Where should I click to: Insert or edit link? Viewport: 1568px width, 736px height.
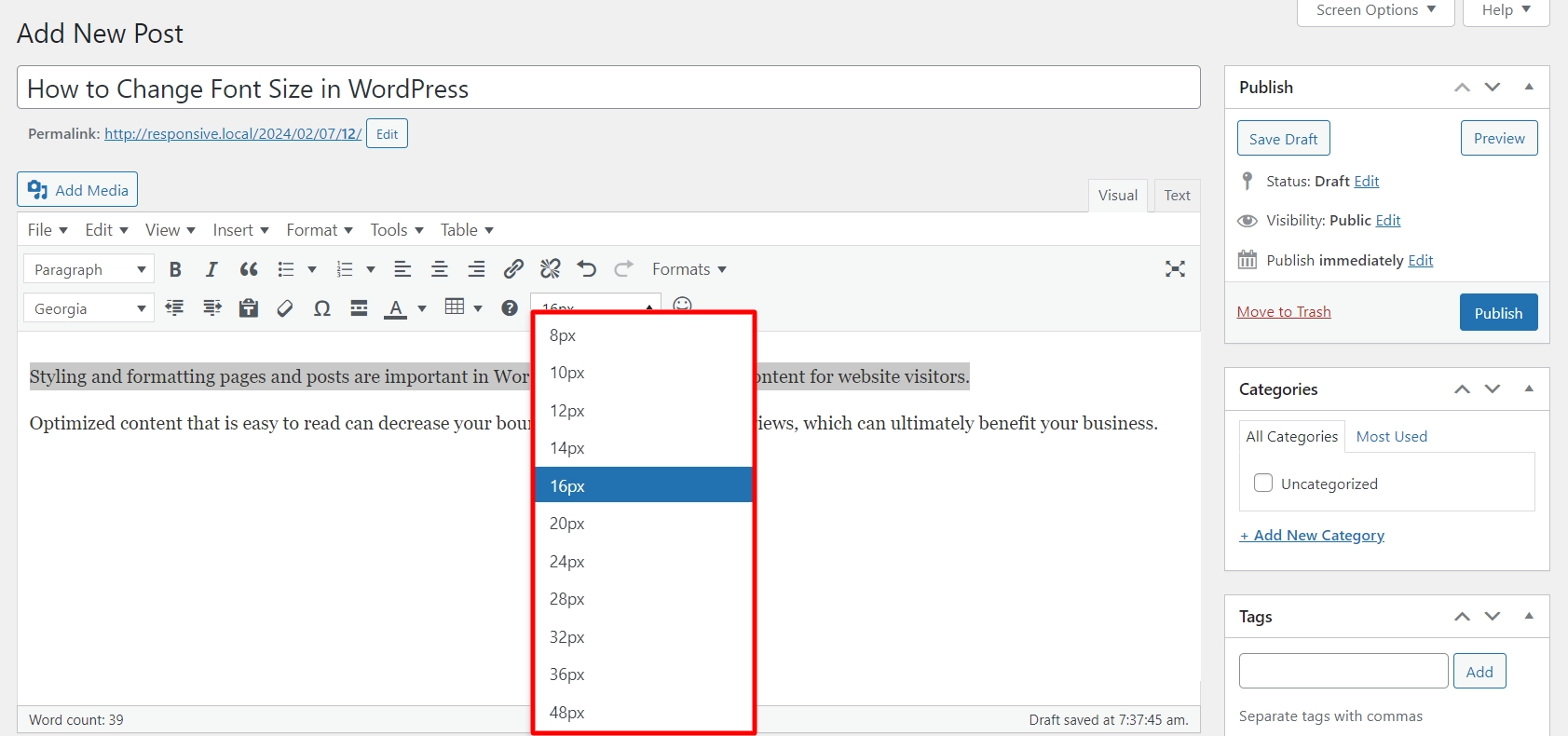point(513,269)
